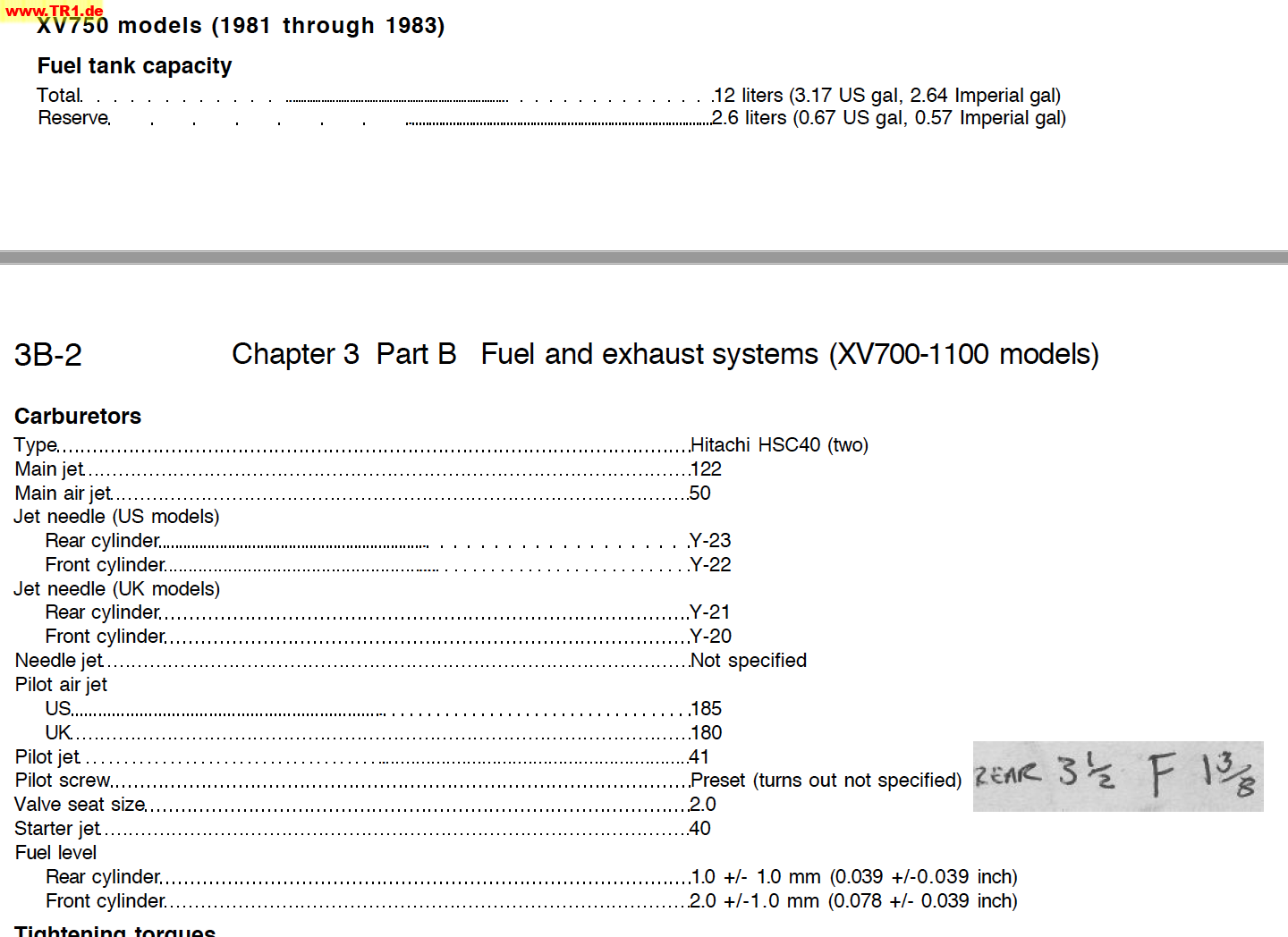This screenshot has width=1288, height=937.
Task: Click the 'Pilot screw' row label
Action: point(63,781)
